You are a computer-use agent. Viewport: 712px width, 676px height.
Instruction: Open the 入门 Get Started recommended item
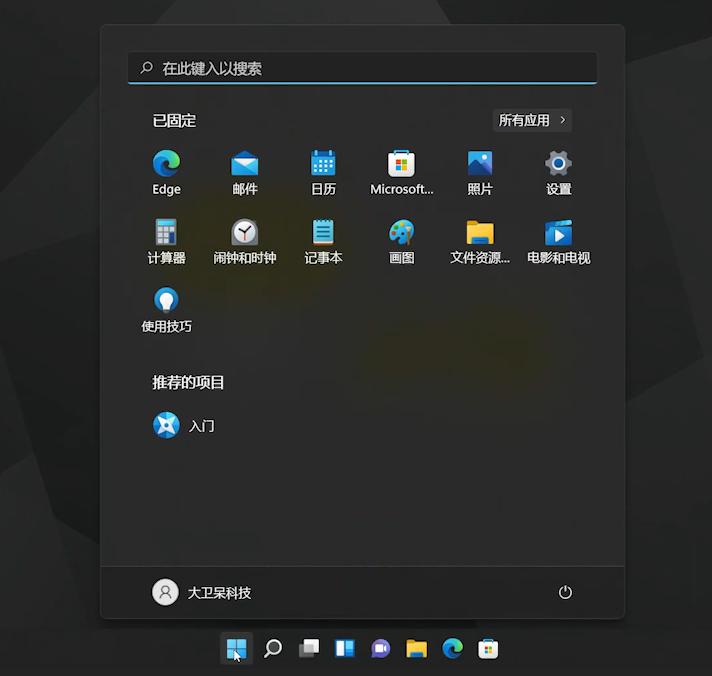(183, 425)
